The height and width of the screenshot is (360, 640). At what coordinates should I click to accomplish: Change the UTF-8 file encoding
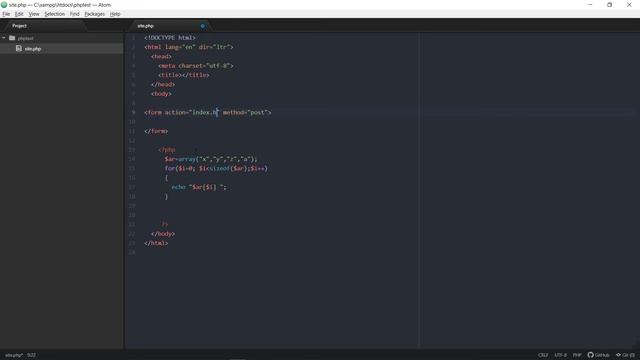pos(560,355)
